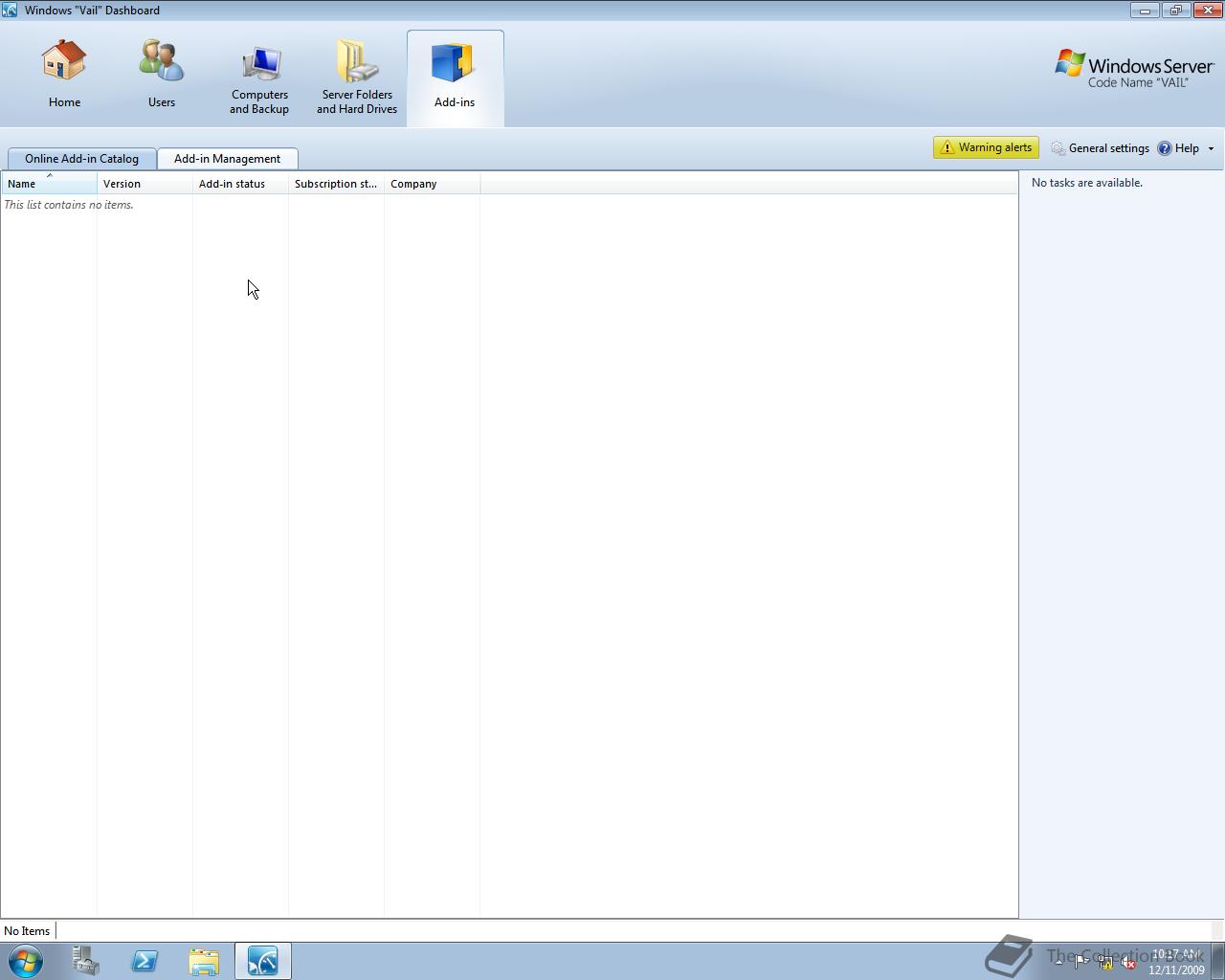
Task: Launch PowerShell from taskbar
Action: tap(145, 961)
